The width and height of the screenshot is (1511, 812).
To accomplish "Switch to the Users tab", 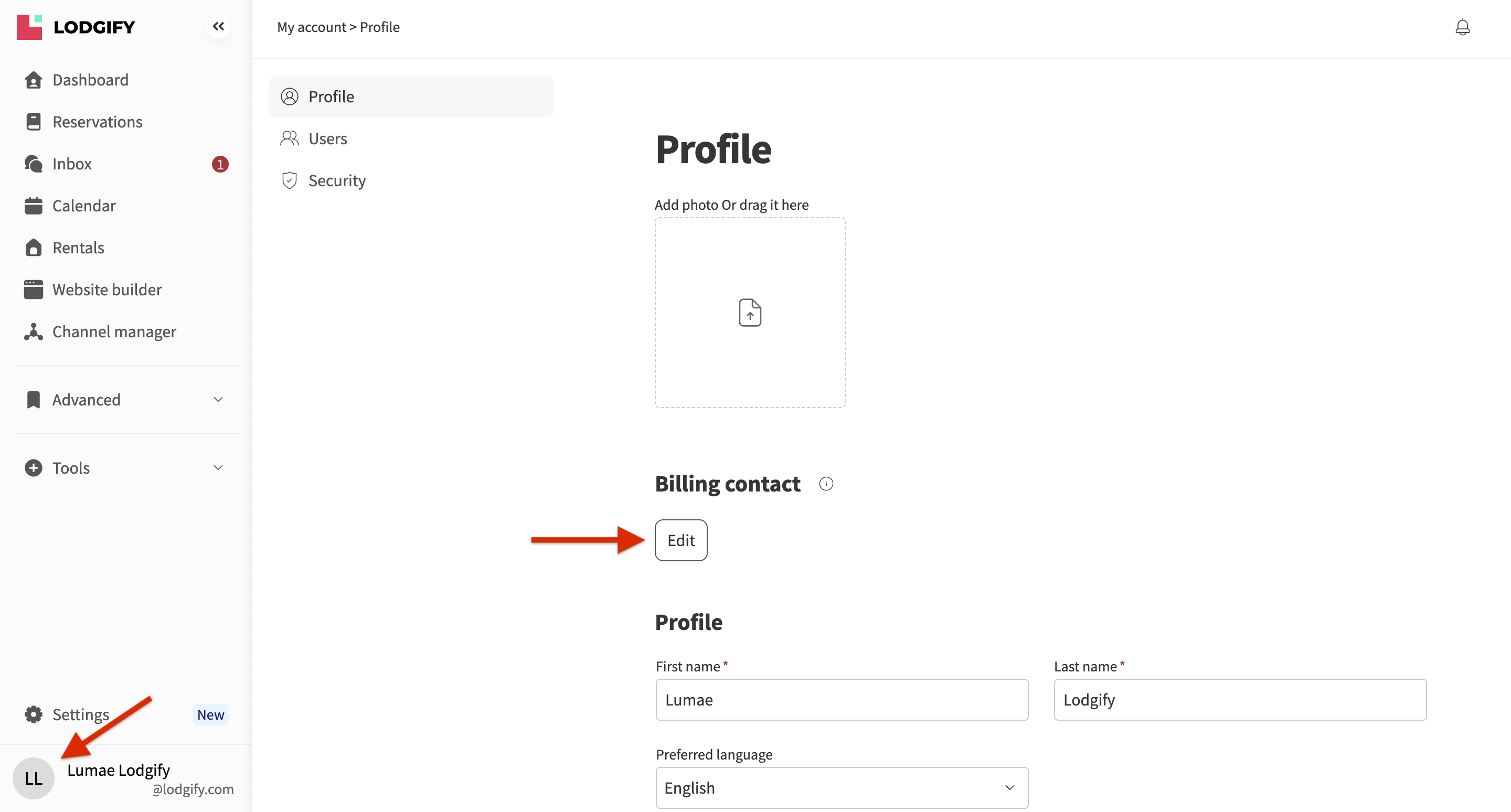I will [327, 138].
